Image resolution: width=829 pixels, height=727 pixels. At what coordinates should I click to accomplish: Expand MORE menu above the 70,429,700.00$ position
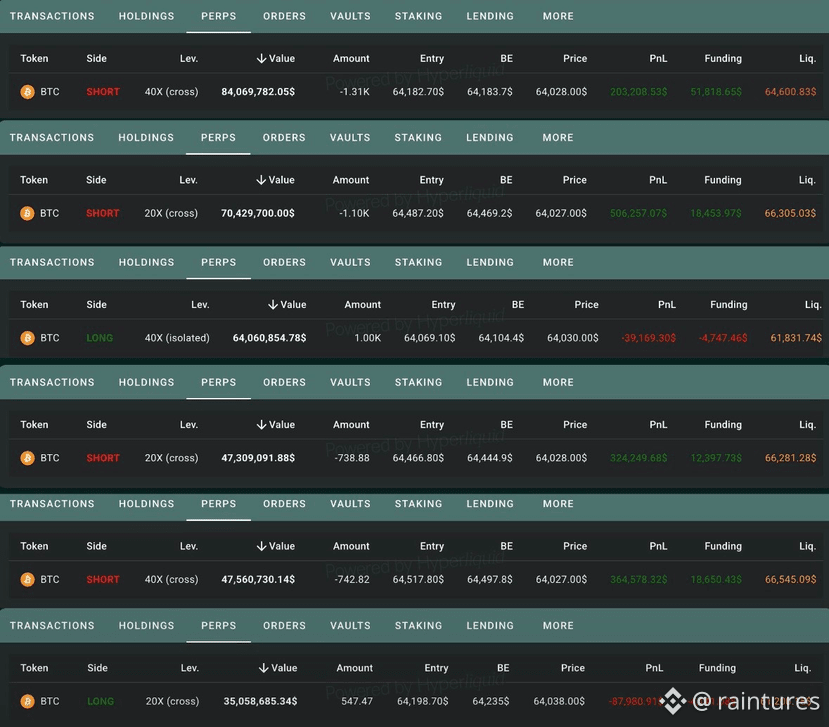click(x=558, y=137)
